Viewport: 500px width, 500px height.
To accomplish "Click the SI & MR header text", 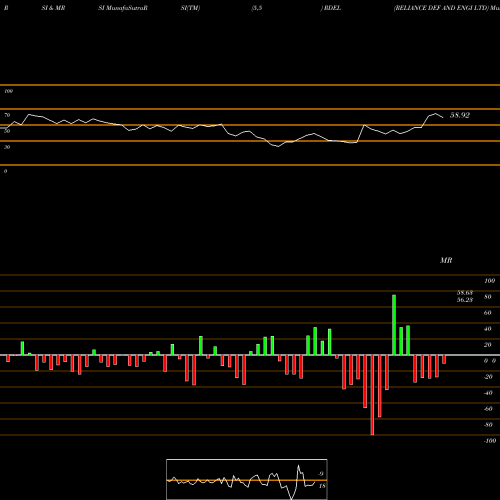I will (x=53, y=8).
